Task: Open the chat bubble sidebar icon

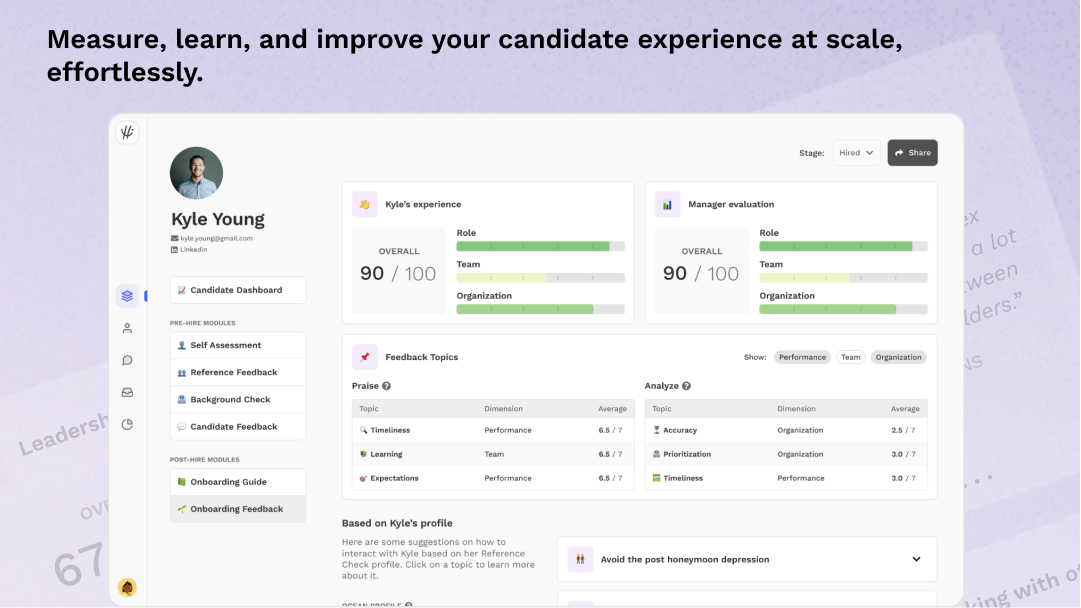Action: 127,360
